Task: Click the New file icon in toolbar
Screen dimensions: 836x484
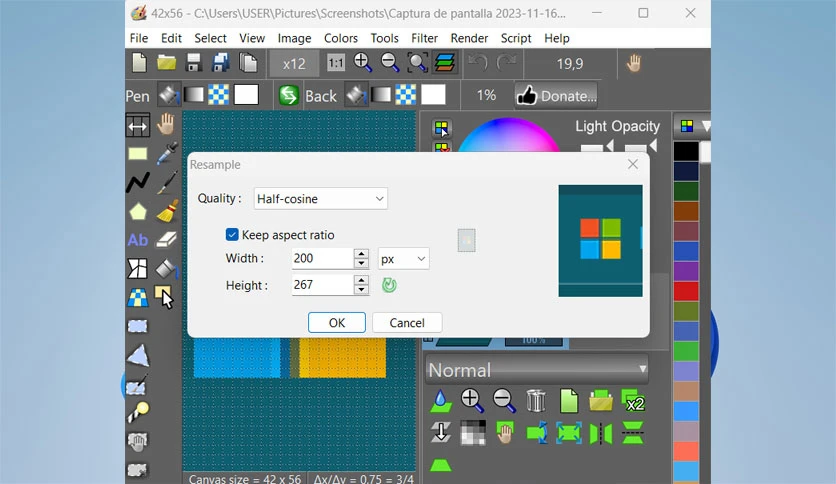Action: tap(139, 63)
